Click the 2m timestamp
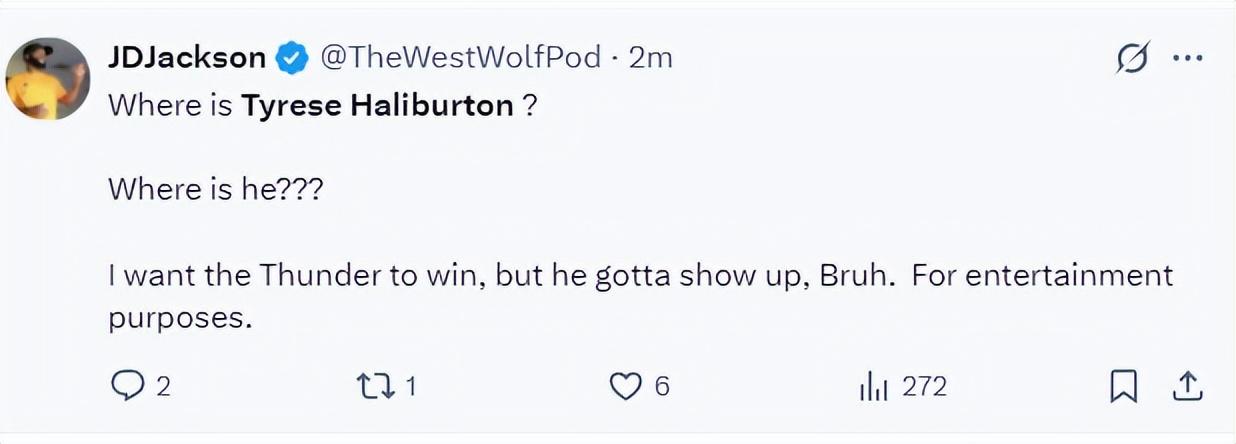 point(651,58)
